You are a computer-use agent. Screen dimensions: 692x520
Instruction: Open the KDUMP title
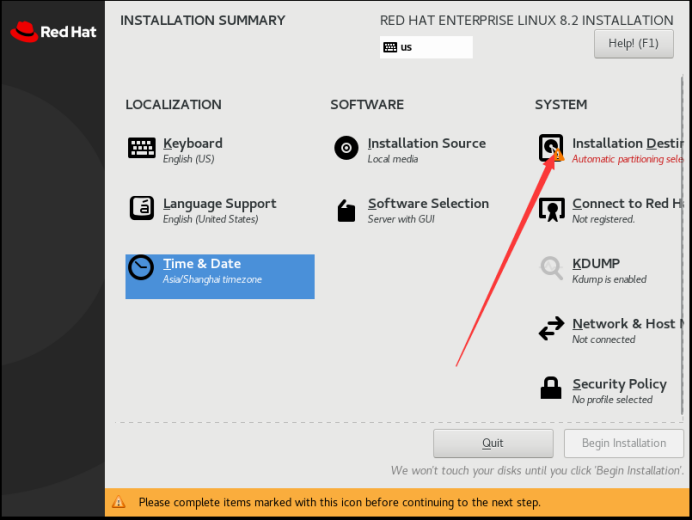[x=596, y=263]
